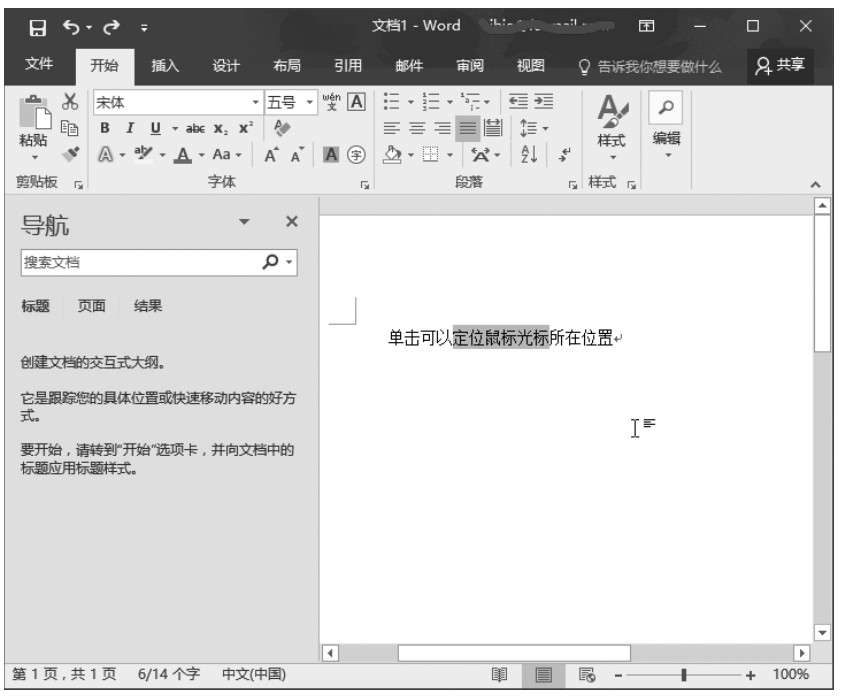Click the 共享 share button

780,66
